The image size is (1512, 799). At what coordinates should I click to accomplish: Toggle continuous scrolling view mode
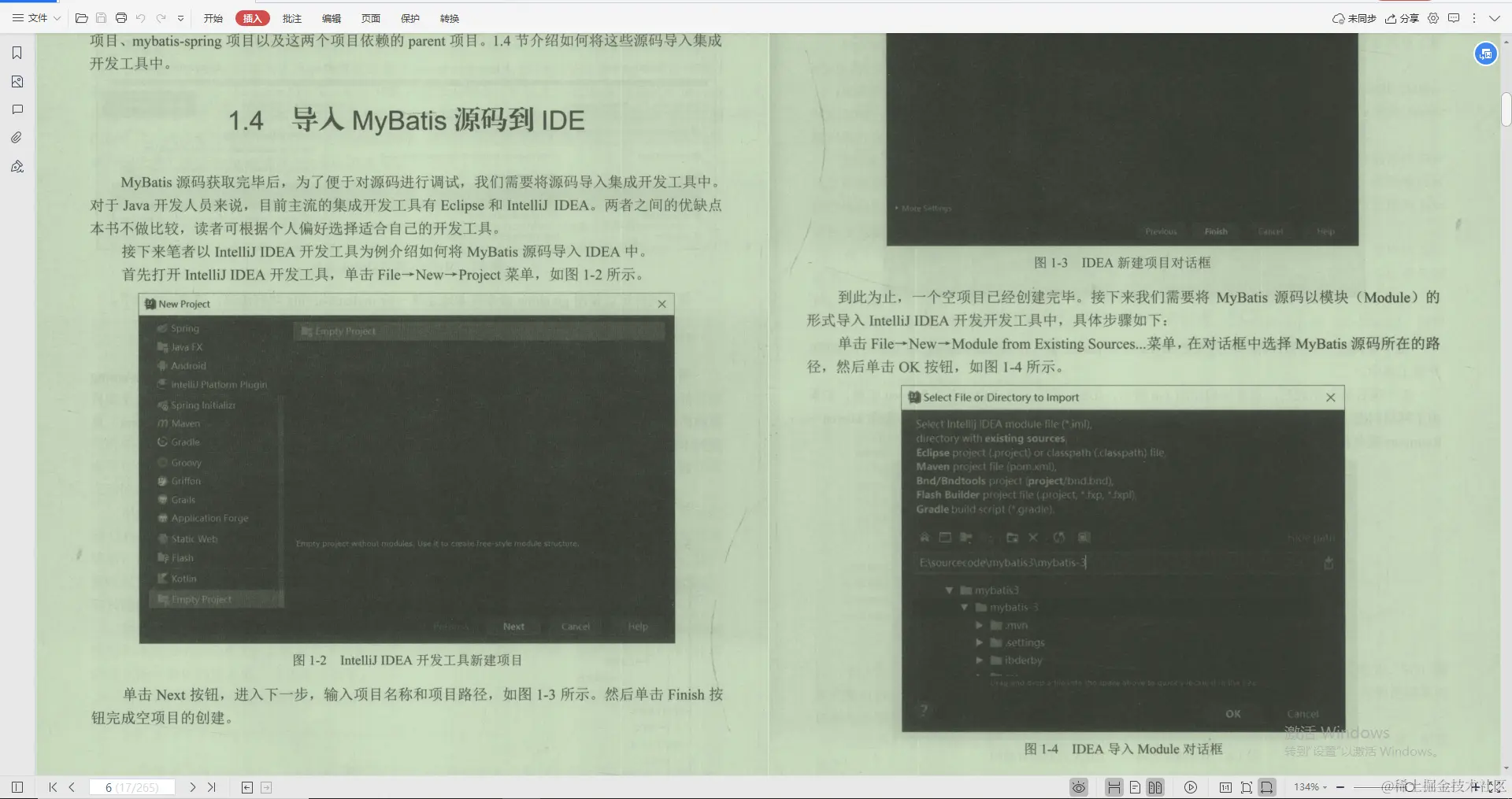pos(1114,787)
